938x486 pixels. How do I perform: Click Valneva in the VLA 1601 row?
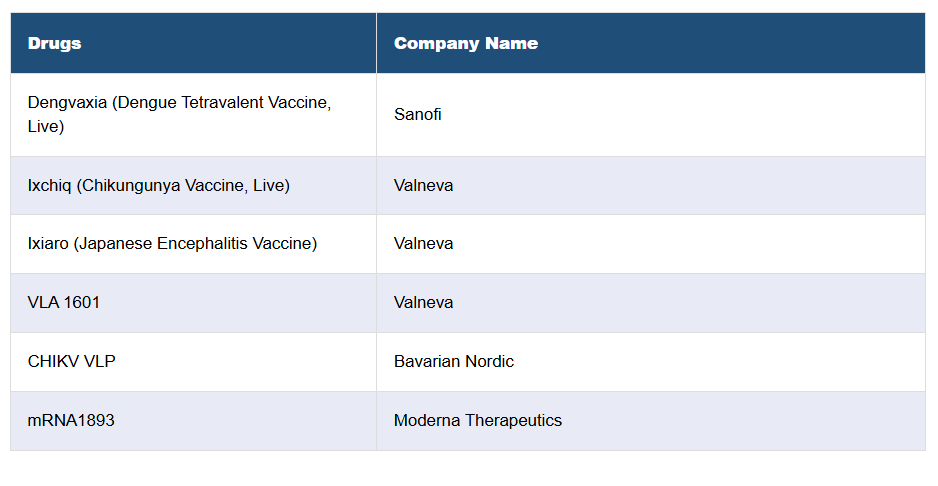tap(423, 302)
